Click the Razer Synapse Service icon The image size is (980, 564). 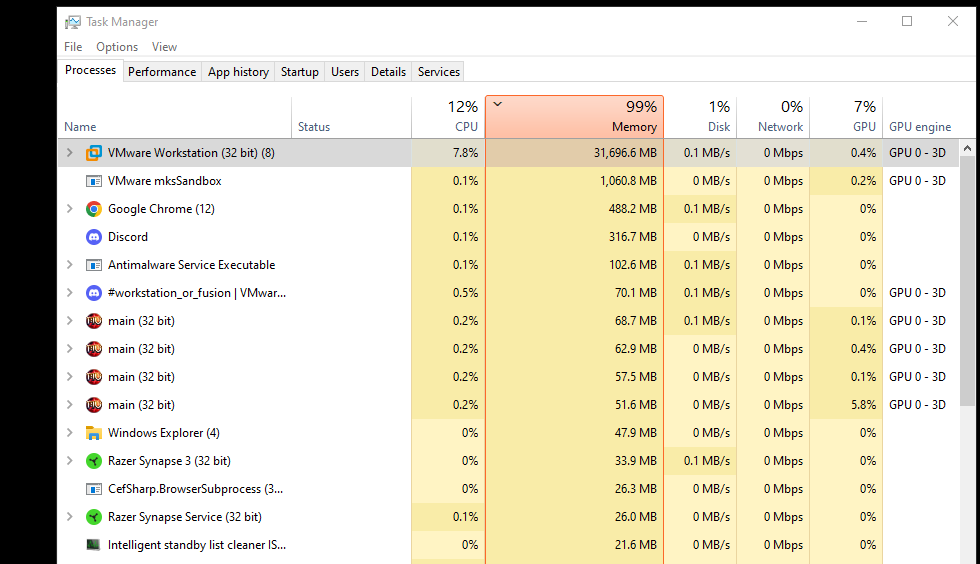point(94,517)
